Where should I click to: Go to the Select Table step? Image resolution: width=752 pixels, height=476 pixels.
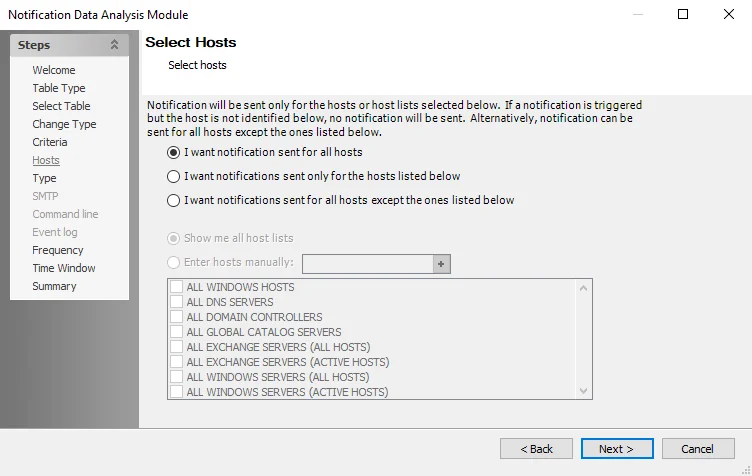[61, 106]
